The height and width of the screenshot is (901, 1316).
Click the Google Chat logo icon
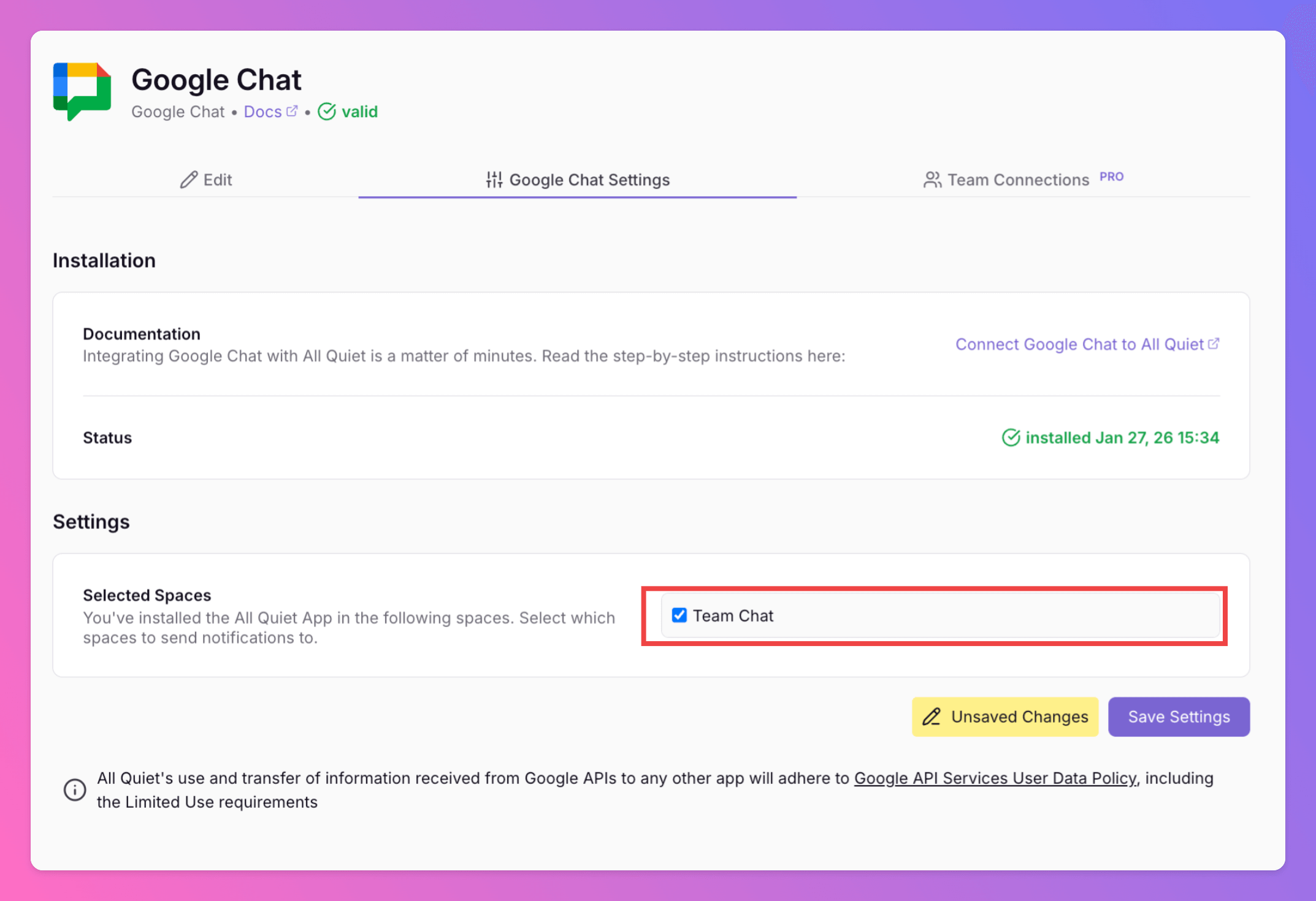pyautogui.click(x=82, y=91)
